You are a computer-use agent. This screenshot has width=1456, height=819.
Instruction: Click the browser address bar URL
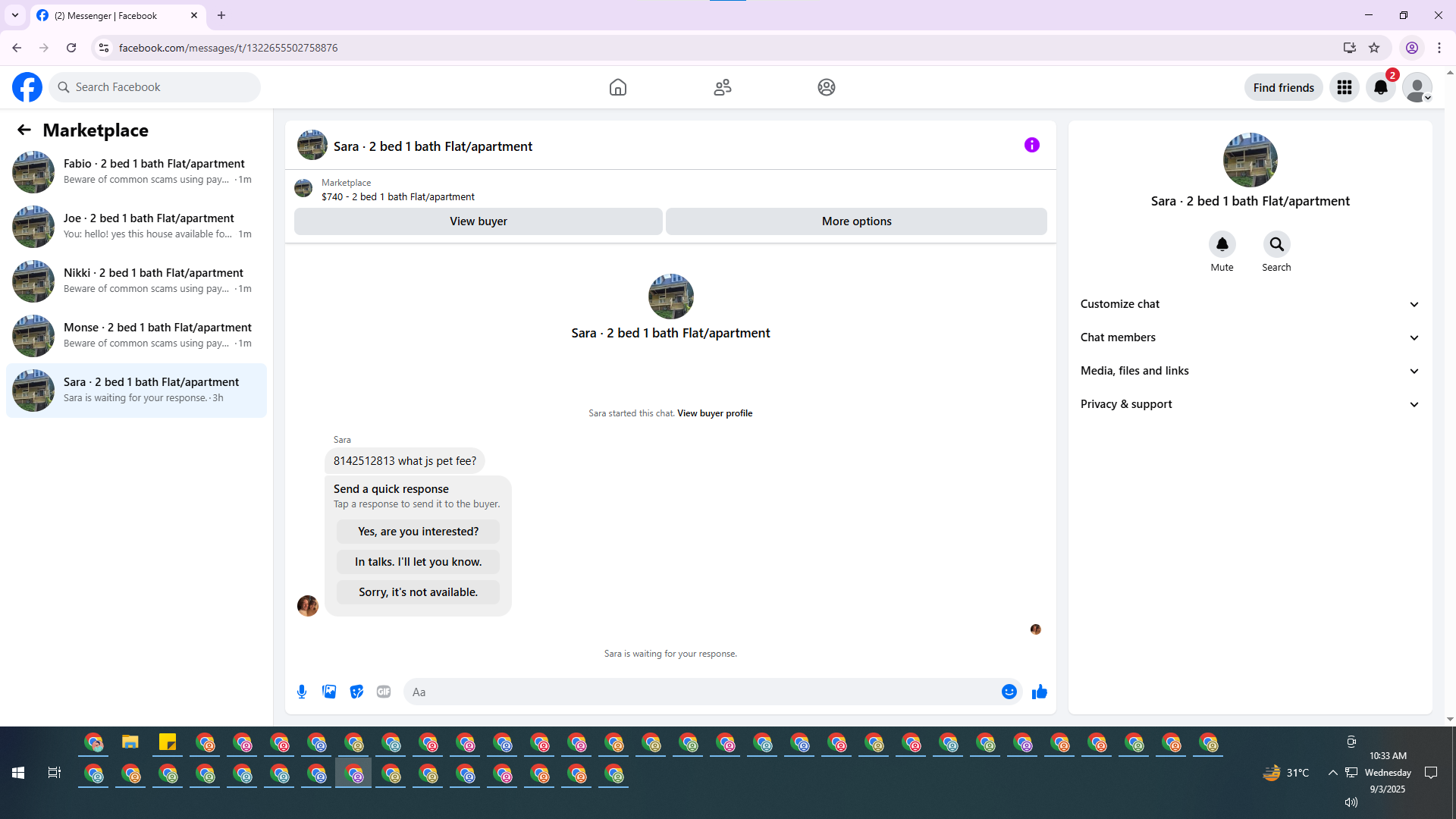[228, 48]
